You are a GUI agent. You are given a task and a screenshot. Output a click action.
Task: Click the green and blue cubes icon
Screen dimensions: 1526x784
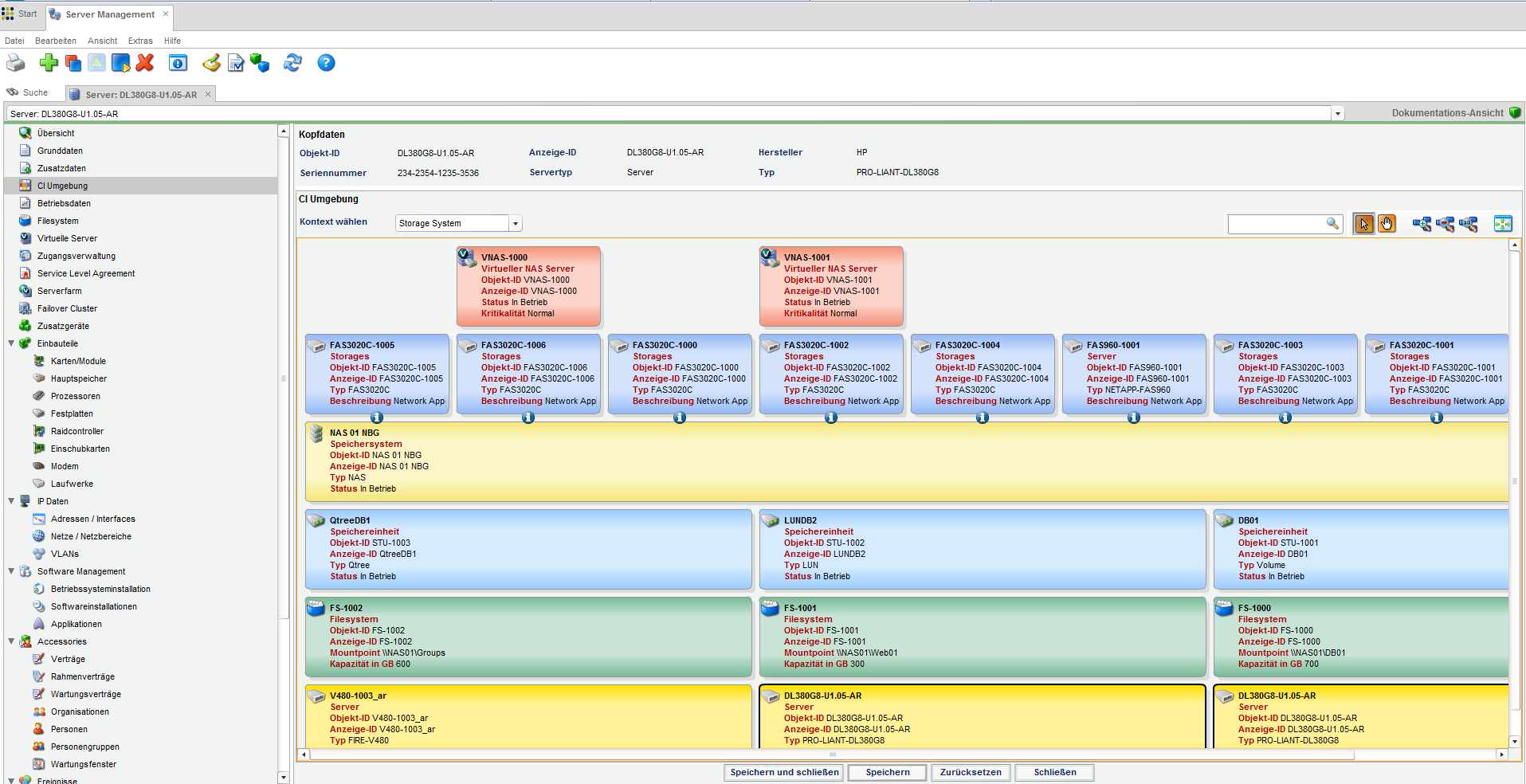click(x=260, y=63)
